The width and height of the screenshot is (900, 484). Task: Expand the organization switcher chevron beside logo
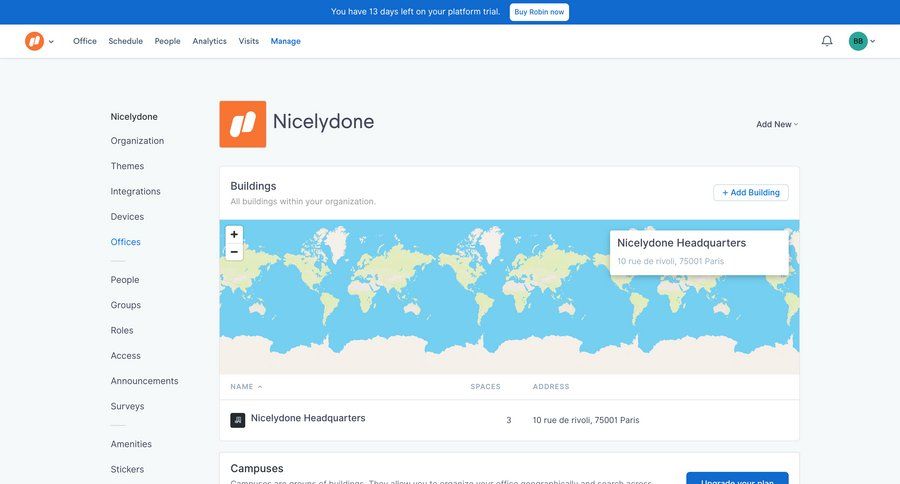point(51,42)
